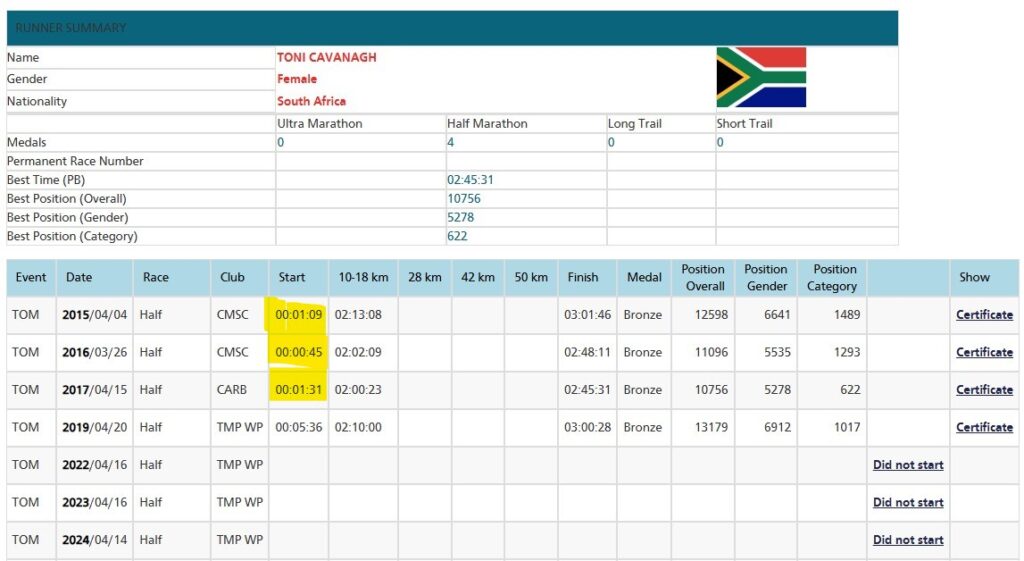Open the 2015 race Certificate link

(x=984, y=315)
